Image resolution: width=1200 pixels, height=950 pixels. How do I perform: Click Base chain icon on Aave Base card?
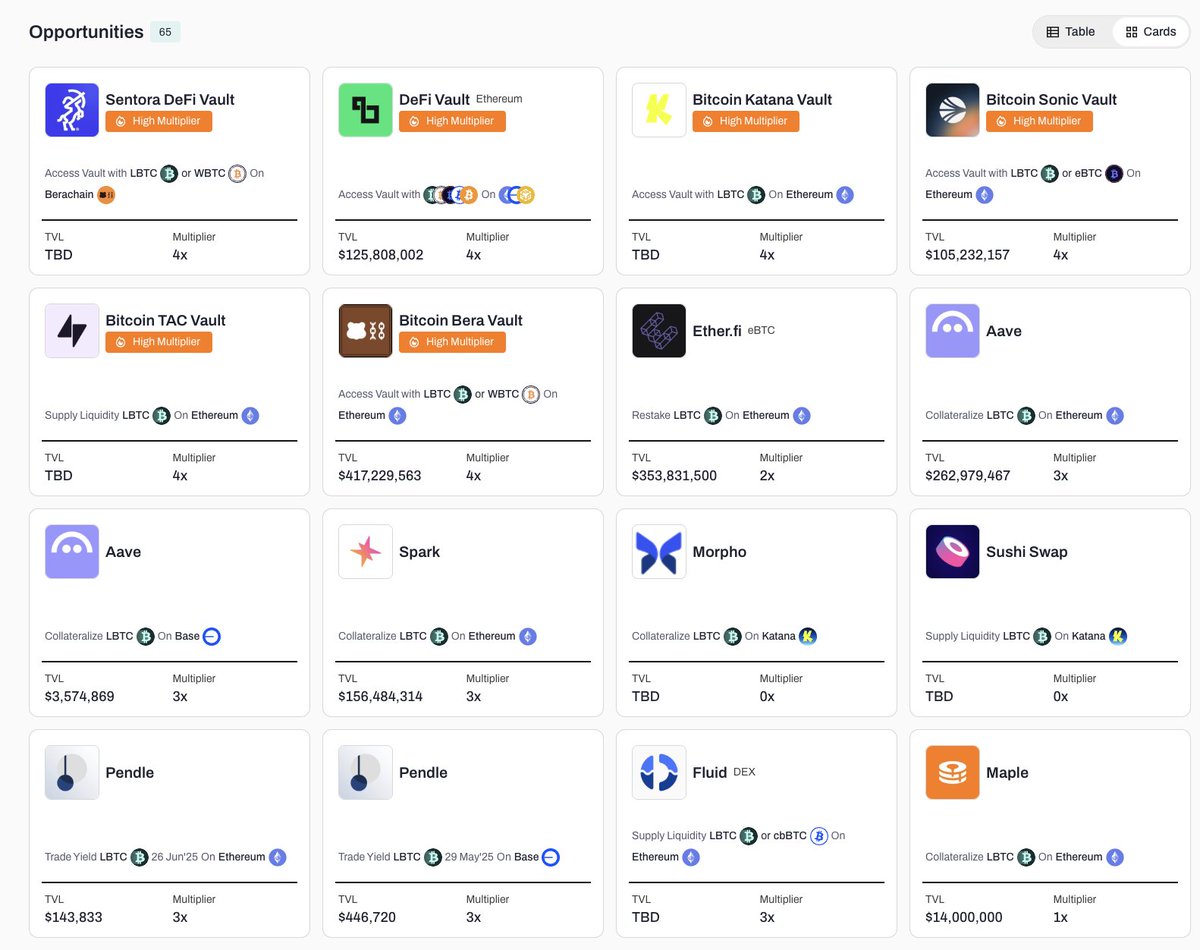(x=212, y=636)
